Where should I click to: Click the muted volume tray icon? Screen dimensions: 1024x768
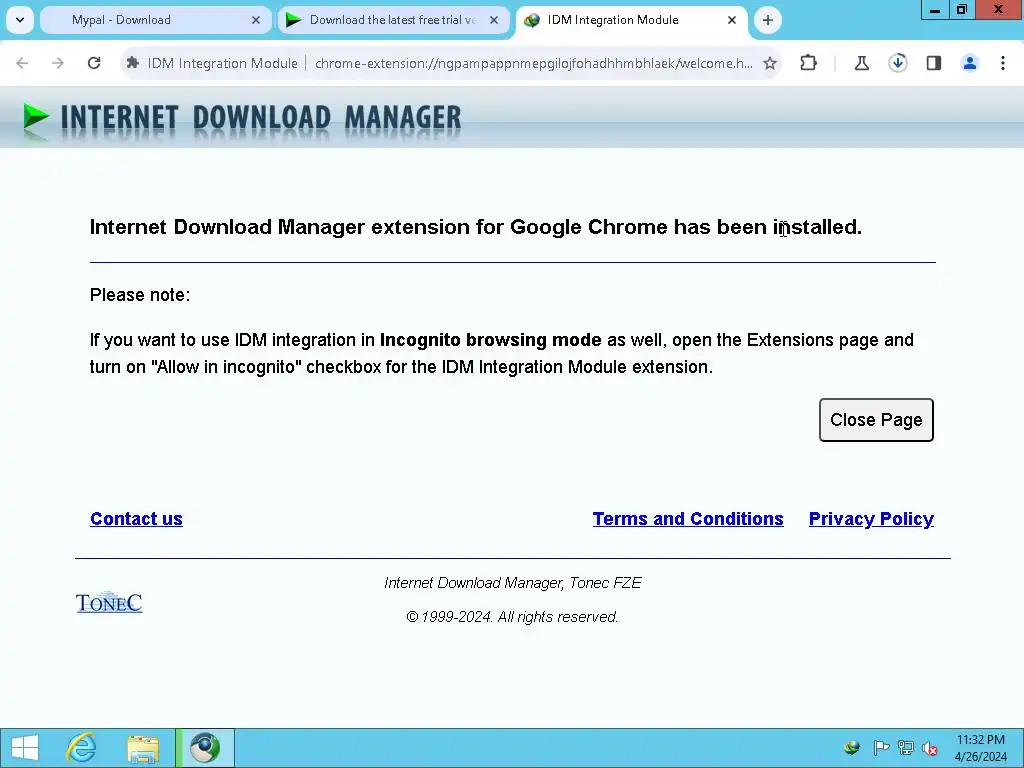click(x=930, y=748)
